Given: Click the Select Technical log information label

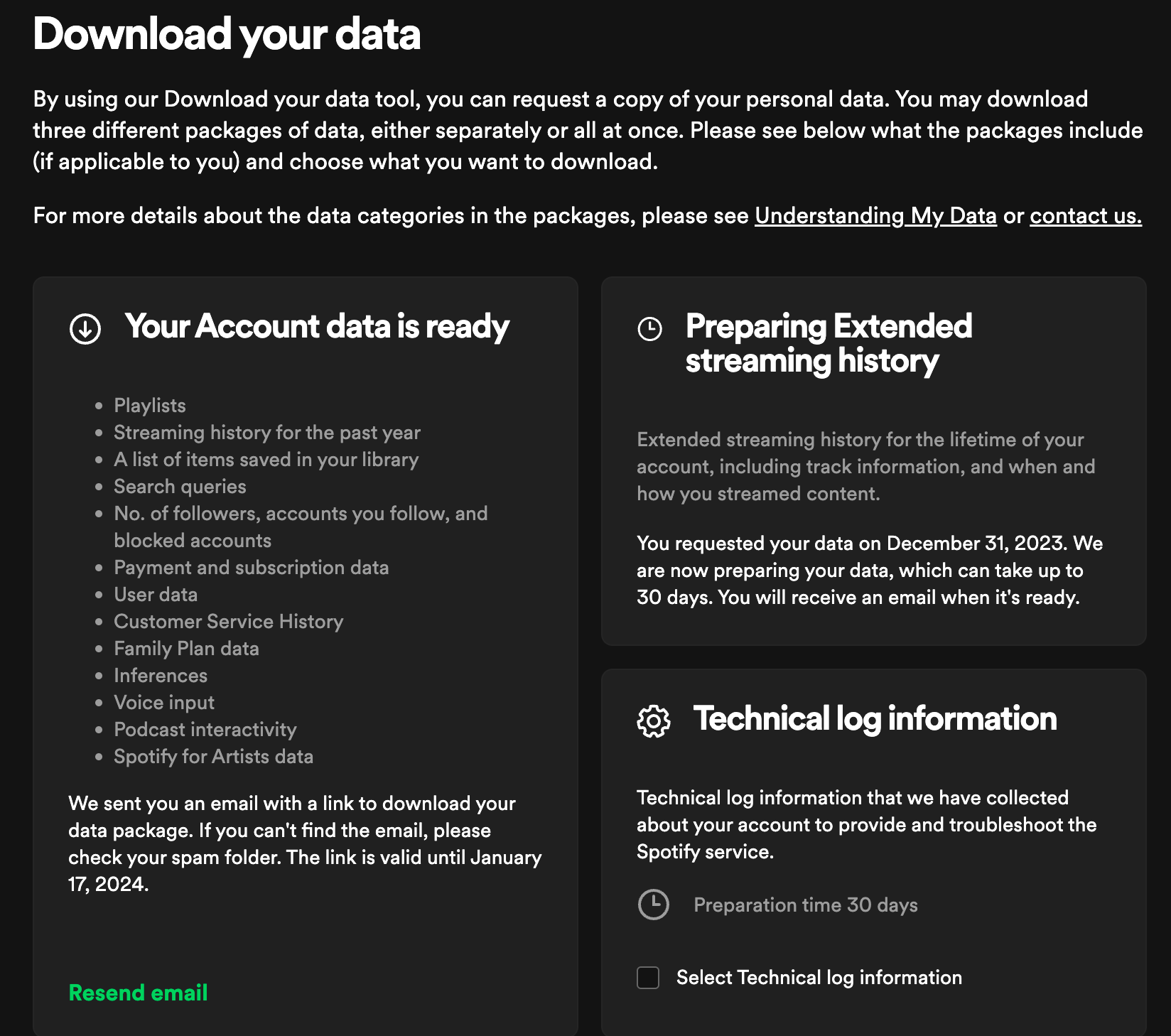Looking at the screenshot, I should (x=819, y=978).
